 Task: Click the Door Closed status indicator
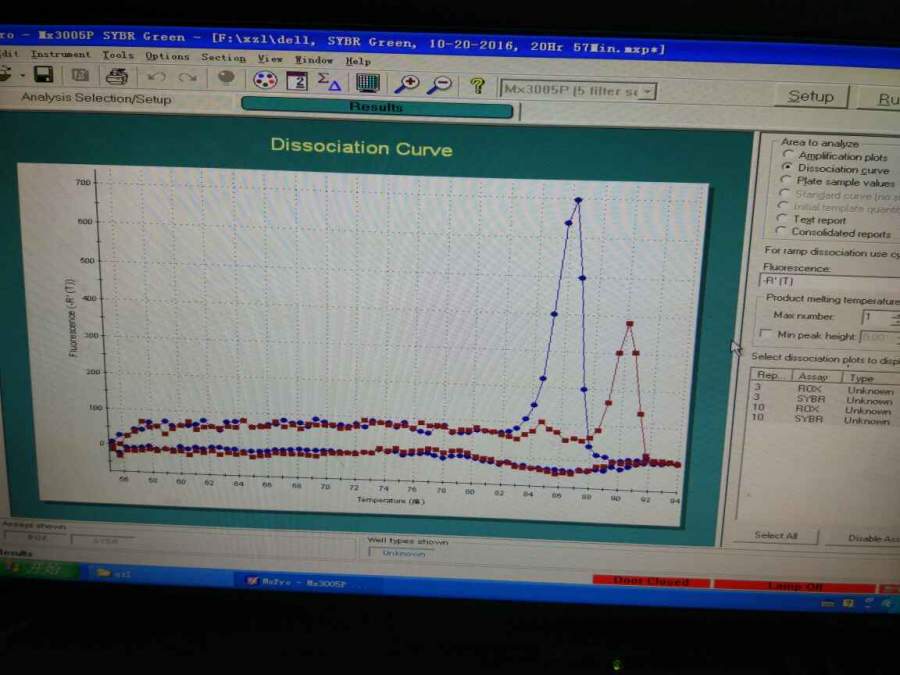tap(651, 580)
